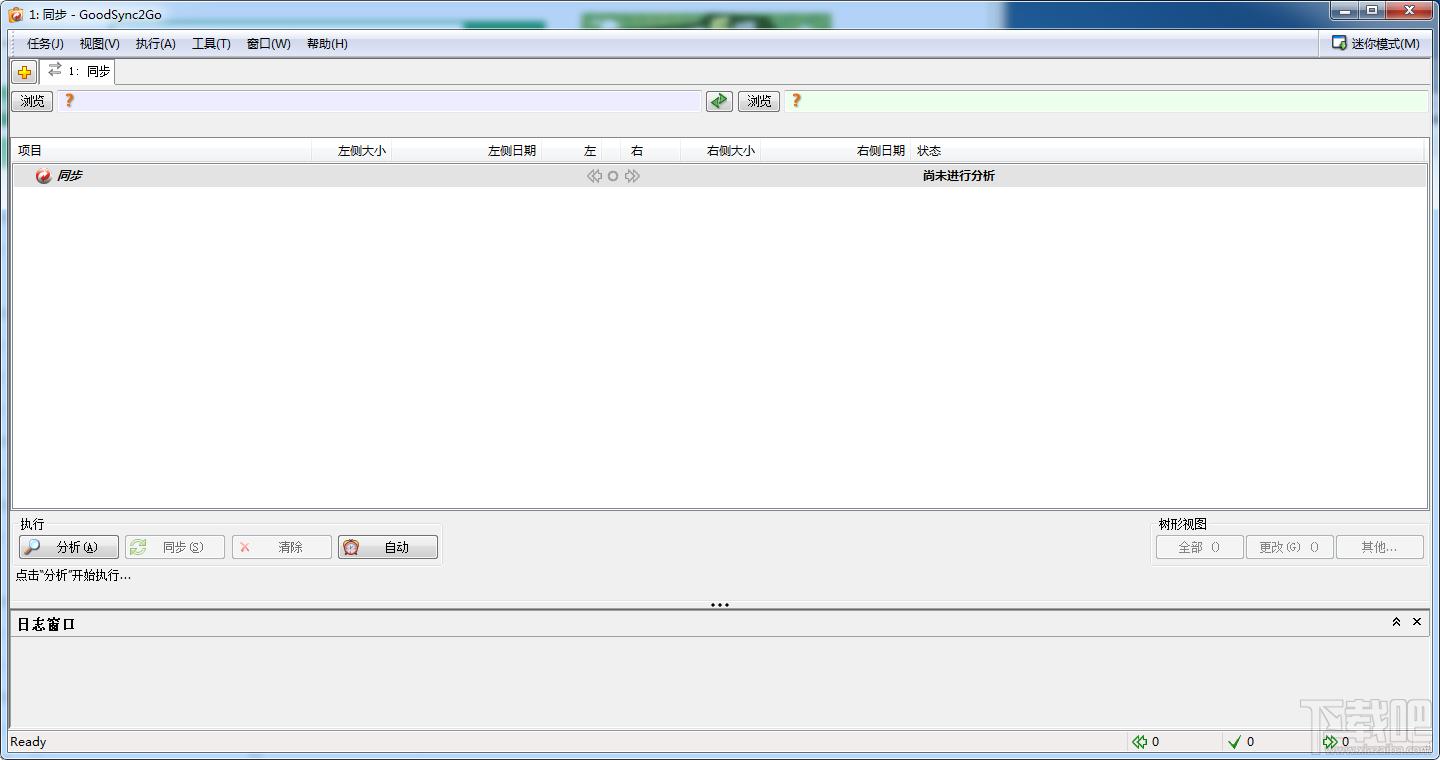The width and height of the screenshot is (1440, 760).
Task: Click the 分析(A) analyze button
Action: [69, 547]
